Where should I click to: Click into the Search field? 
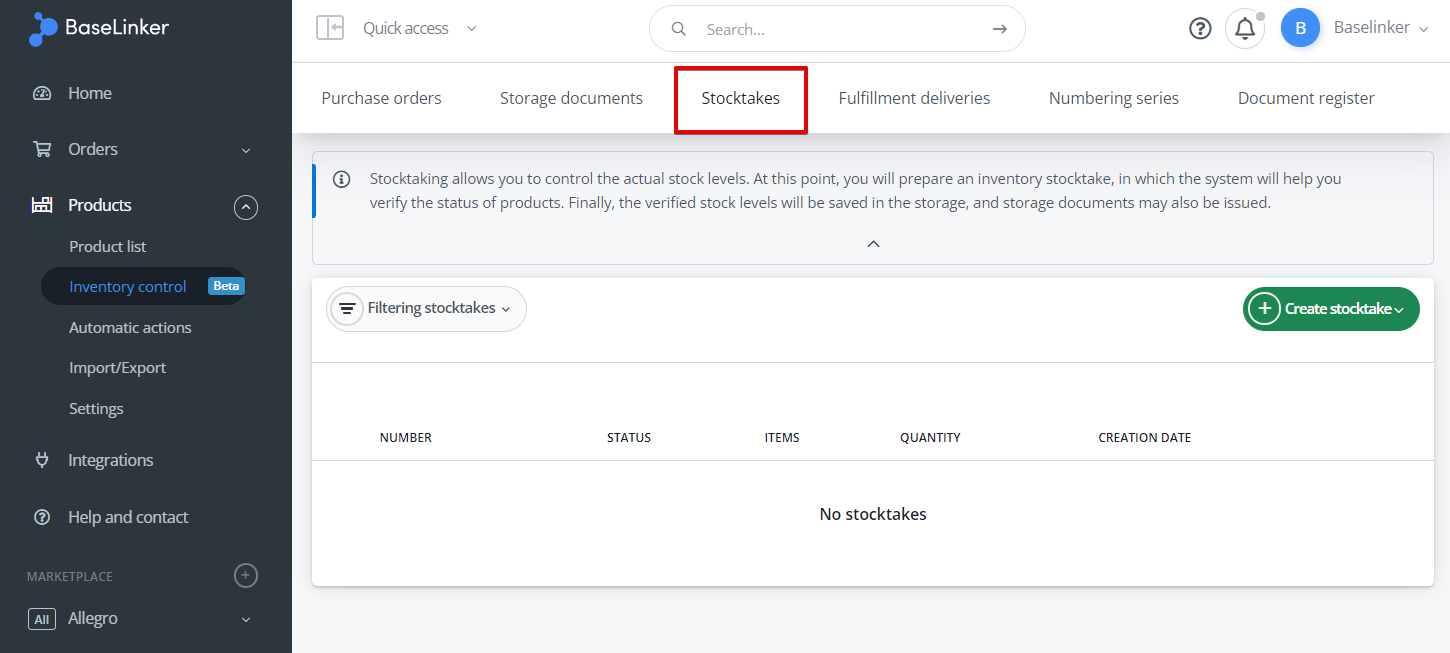(x=838, y=29)
